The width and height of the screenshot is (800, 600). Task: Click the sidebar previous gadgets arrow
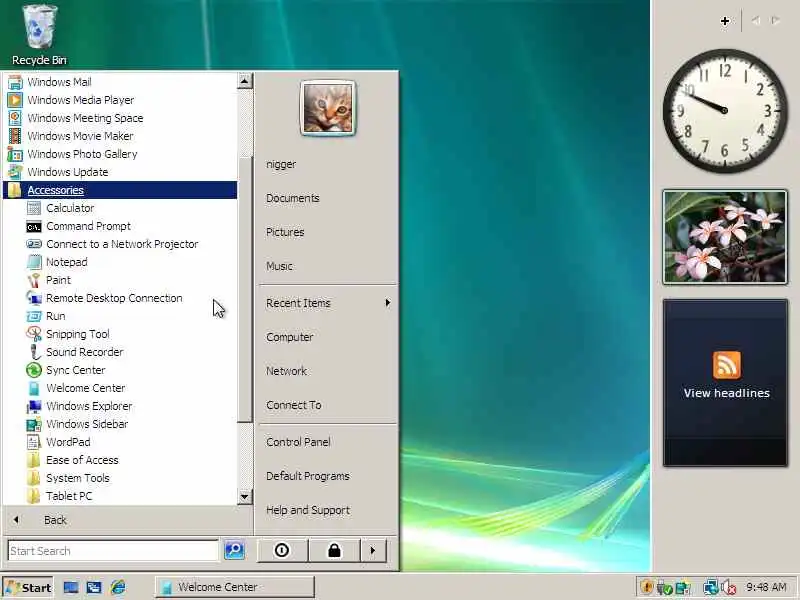[755, 20]
